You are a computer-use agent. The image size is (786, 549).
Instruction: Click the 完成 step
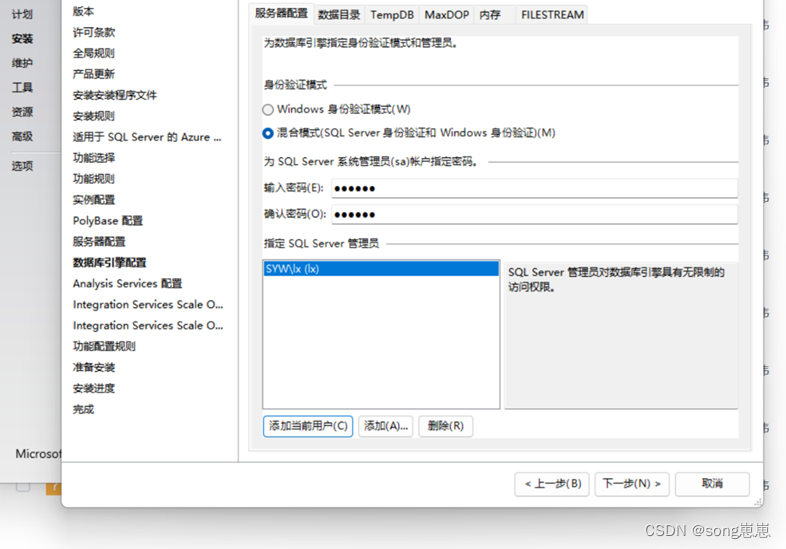point(83,410)
